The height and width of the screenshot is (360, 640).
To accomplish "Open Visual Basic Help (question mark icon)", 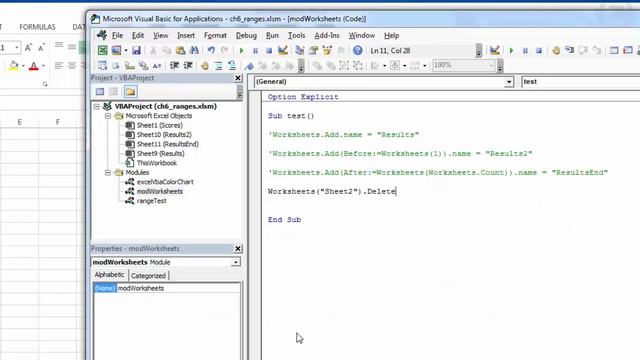I will click(358, 50).
